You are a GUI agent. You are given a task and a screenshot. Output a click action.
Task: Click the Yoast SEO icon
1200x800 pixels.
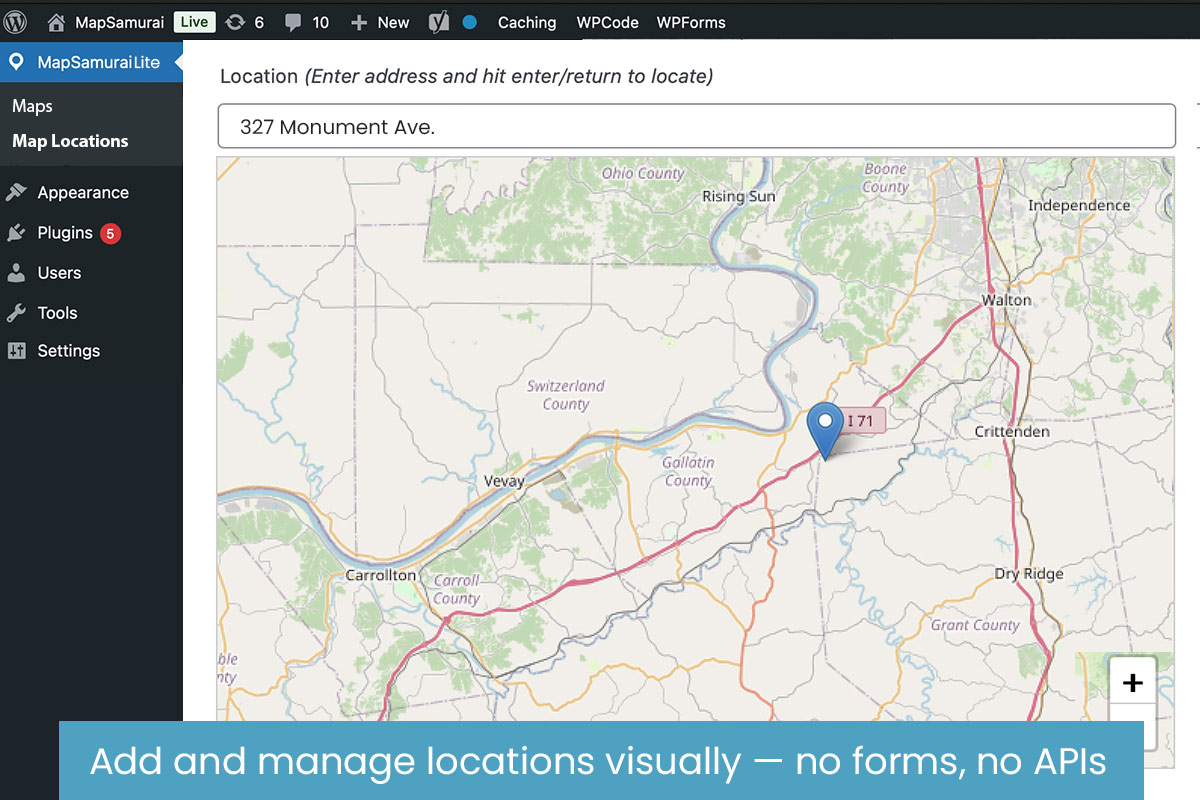tap(438, 22)
